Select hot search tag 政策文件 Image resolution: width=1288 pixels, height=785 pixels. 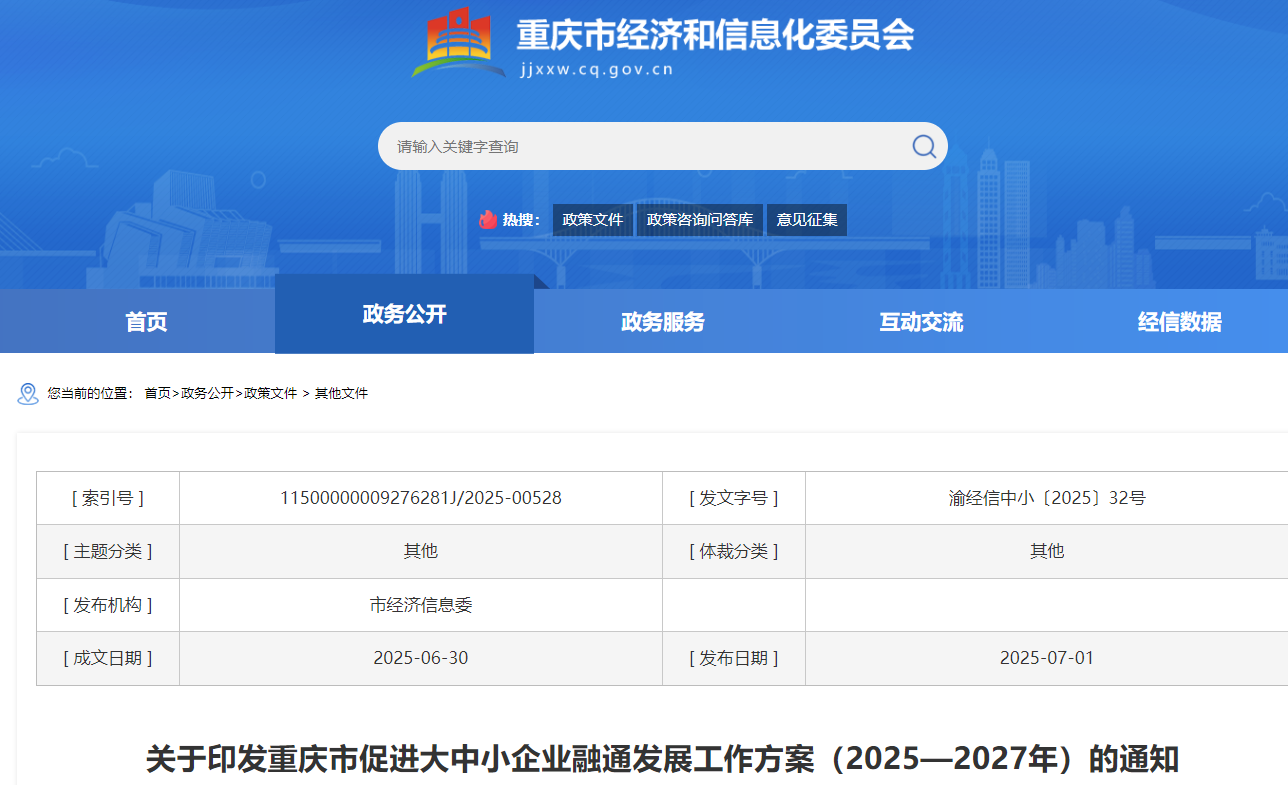[592, 220]
